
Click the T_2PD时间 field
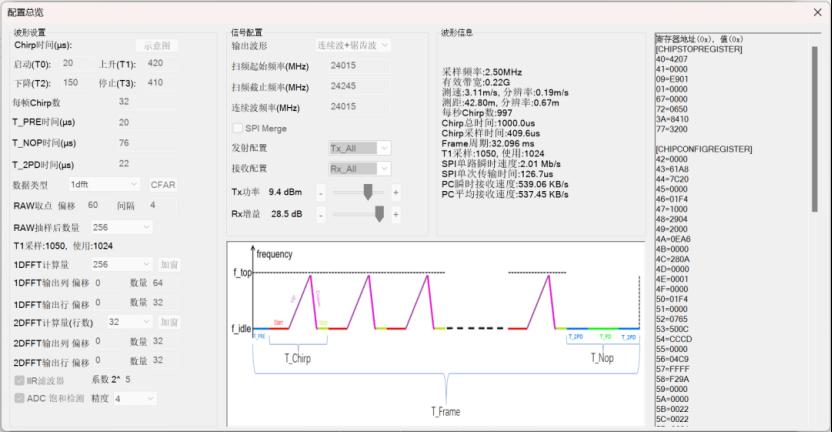[x=146, y=164]
